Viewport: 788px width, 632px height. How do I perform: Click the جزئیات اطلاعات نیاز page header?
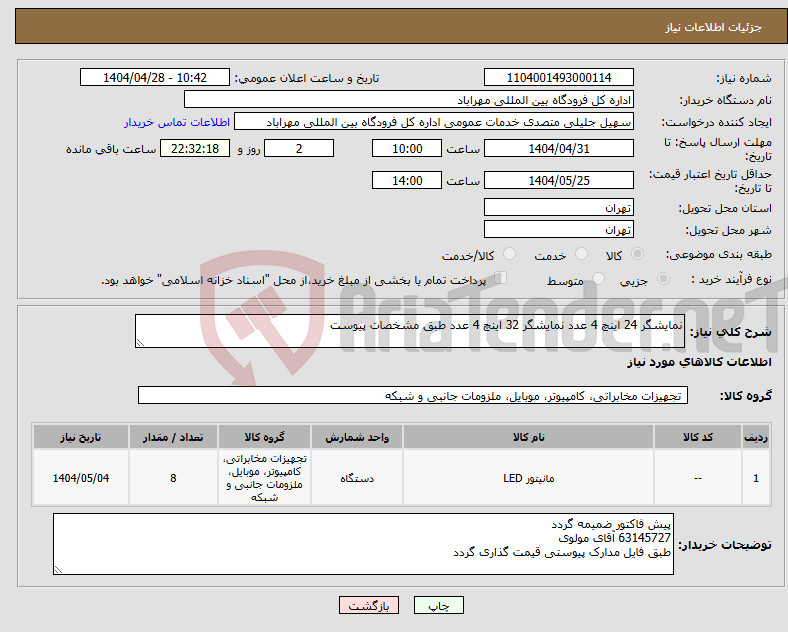pos(714,27)
